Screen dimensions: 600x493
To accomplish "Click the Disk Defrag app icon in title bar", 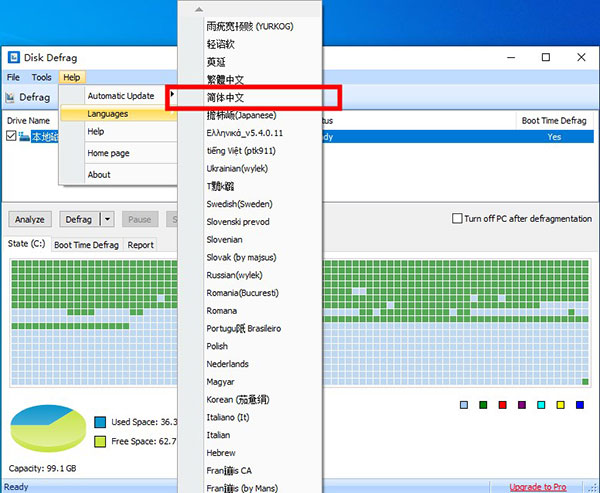I will (x=13, y=57).
